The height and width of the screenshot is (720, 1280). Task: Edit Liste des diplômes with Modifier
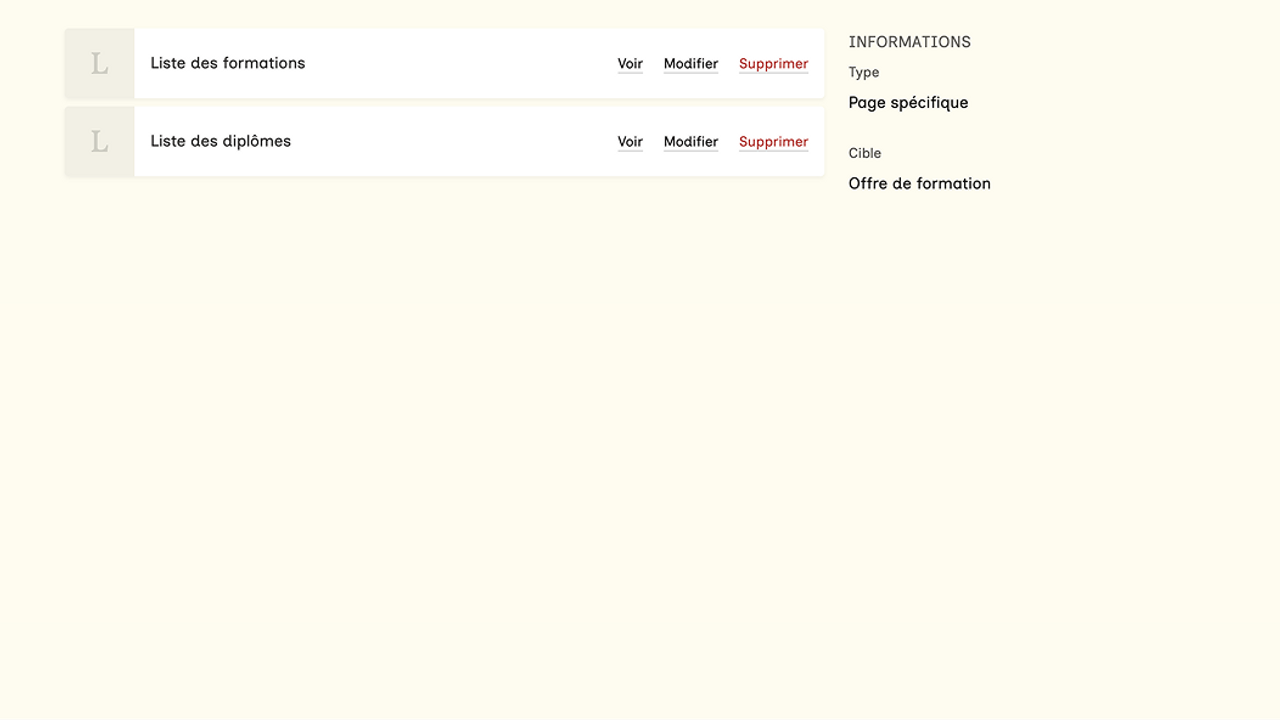point(691,142)
